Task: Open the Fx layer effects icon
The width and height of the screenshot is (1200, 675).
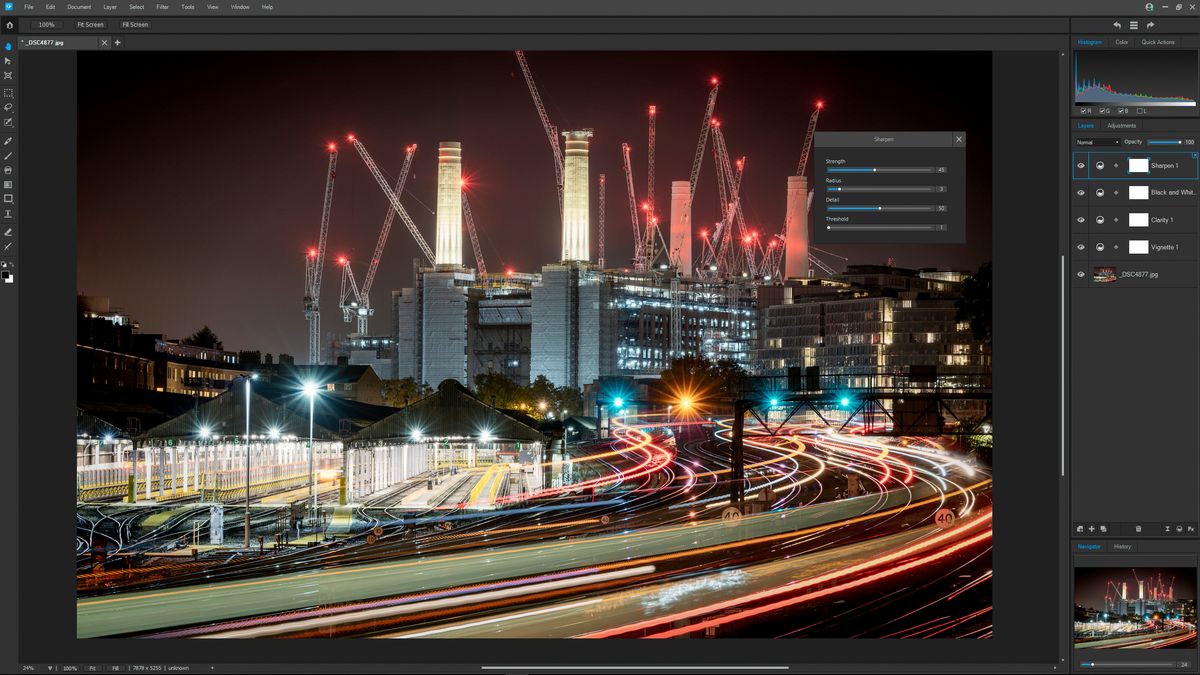Action: click(1191, 529)
